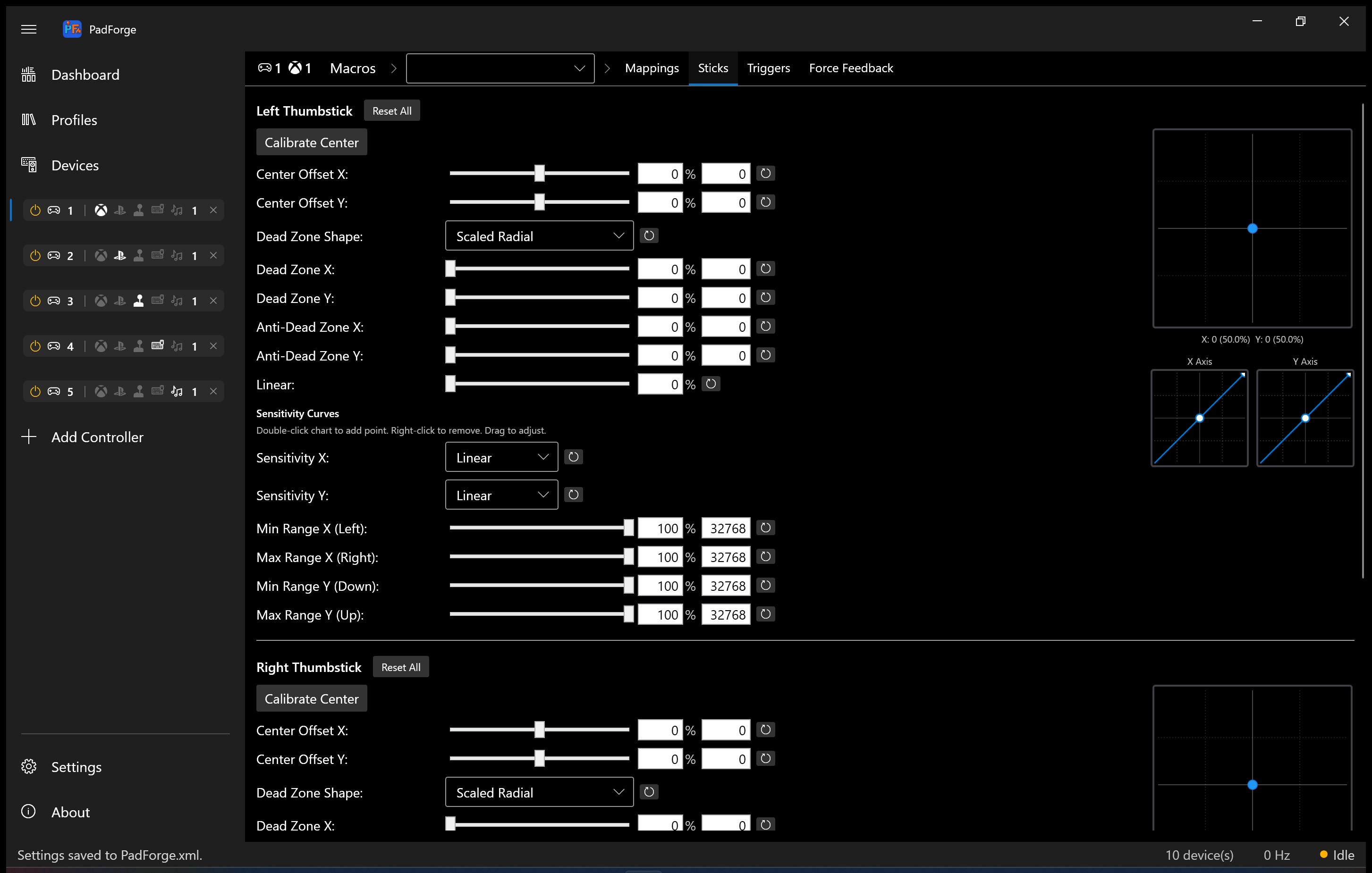Image resolution: width=1372 pixels, height=873 pixels.
Task: Click the audio mapping icon on controller 5
Action: pyautogui.click(x=177, y=391)
